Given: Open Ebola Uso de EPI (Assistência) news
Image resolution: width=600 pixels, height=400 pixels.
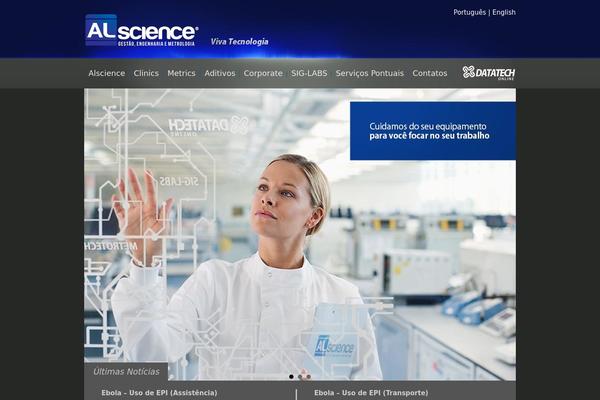Looking at the screenshot, I should [x=159, y=393].
